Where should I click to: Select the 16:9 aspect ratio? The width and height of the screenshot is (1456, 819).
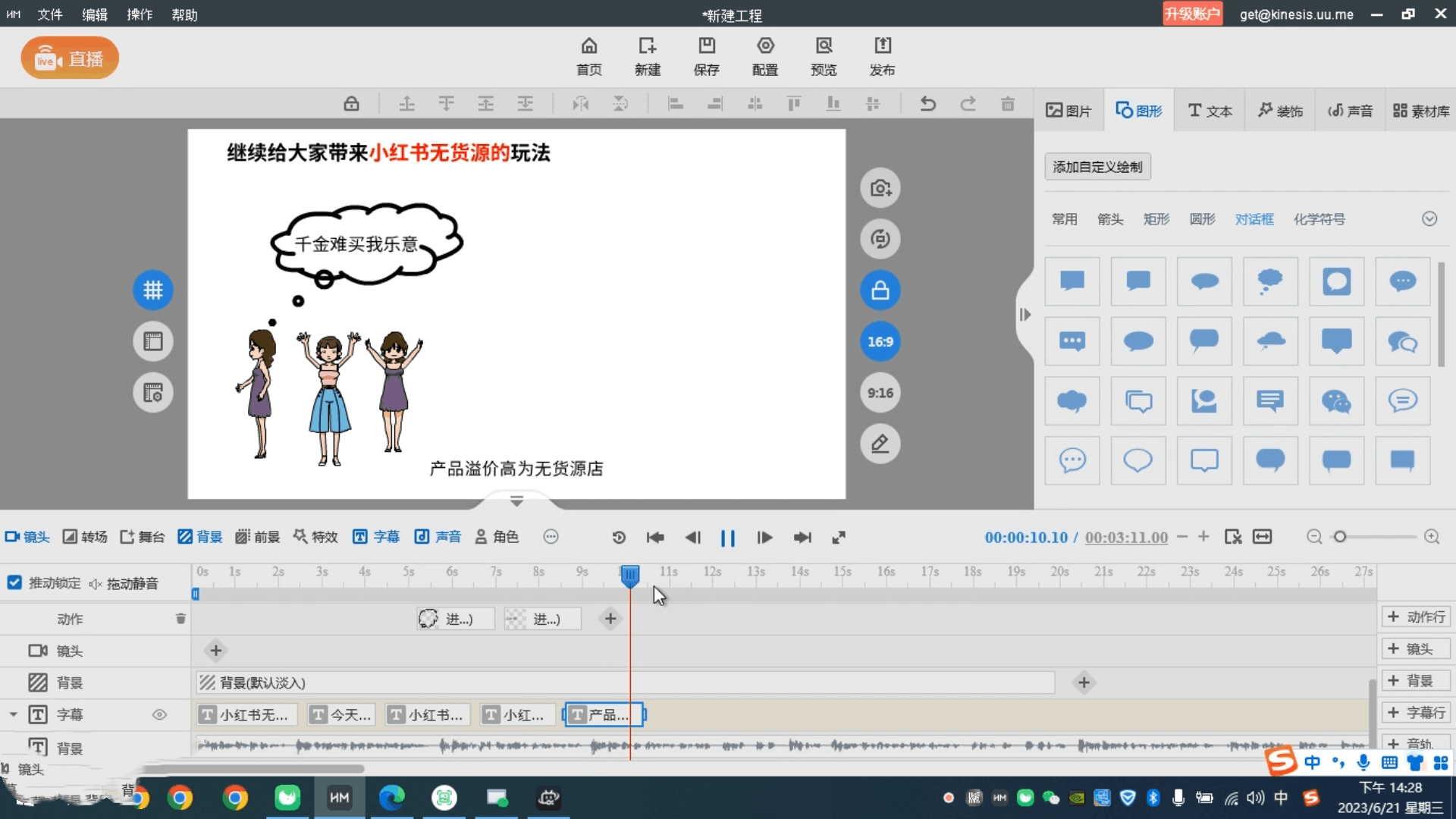[880, 341]
